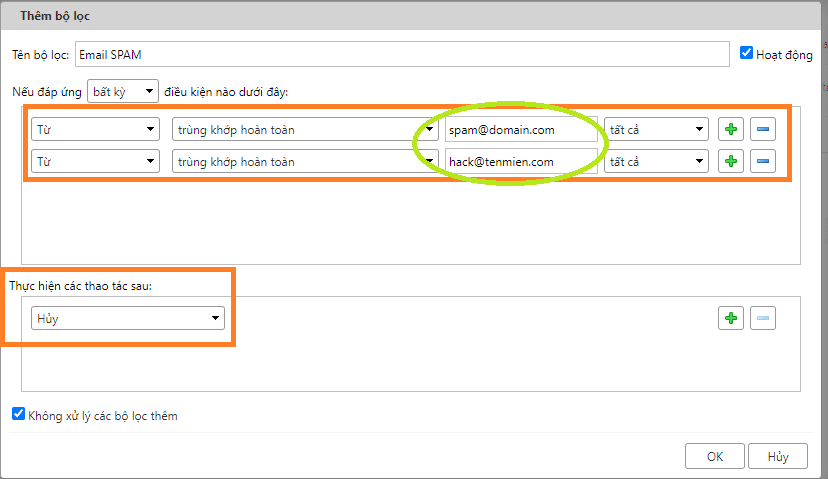Click the điều kiện nào dưới đây text
Viewport: 828px width, 479px height.
(226, 92)
